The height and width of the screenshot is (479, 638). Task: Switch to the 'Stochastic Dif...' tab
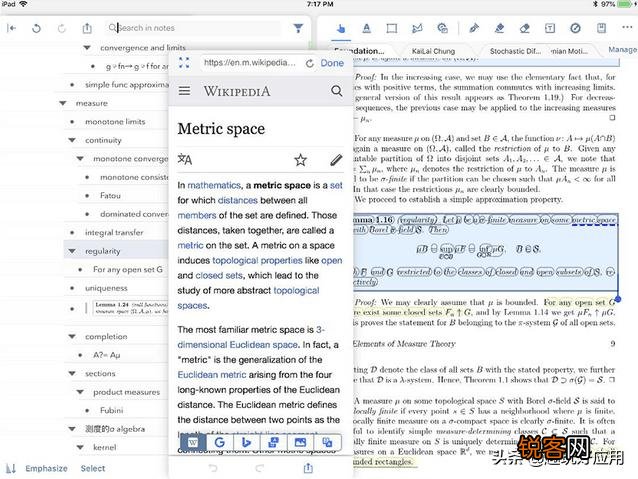515,51
